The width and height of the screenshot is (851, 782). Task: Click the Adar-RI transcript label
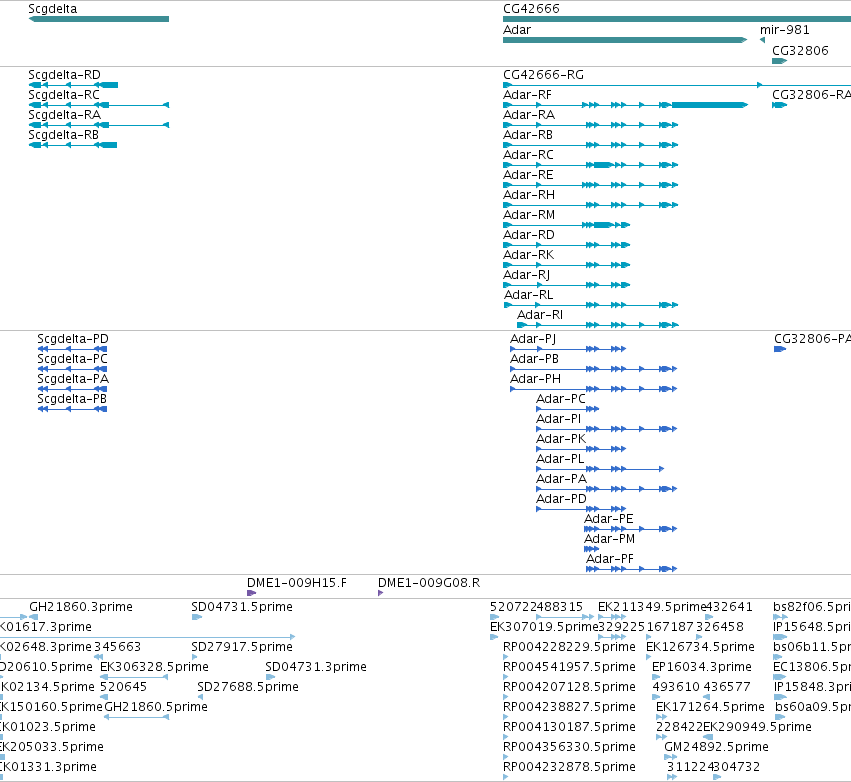pyautogui.click(x=539, y=315)
